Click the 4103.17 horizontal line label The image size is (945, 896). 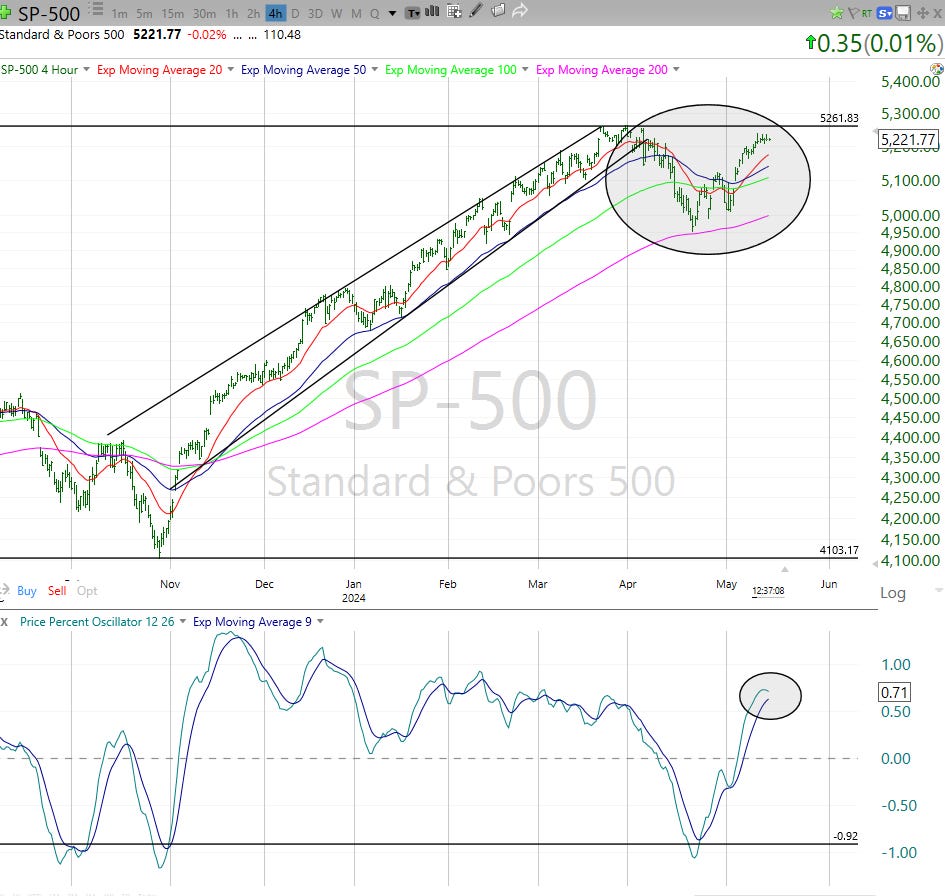839,550
